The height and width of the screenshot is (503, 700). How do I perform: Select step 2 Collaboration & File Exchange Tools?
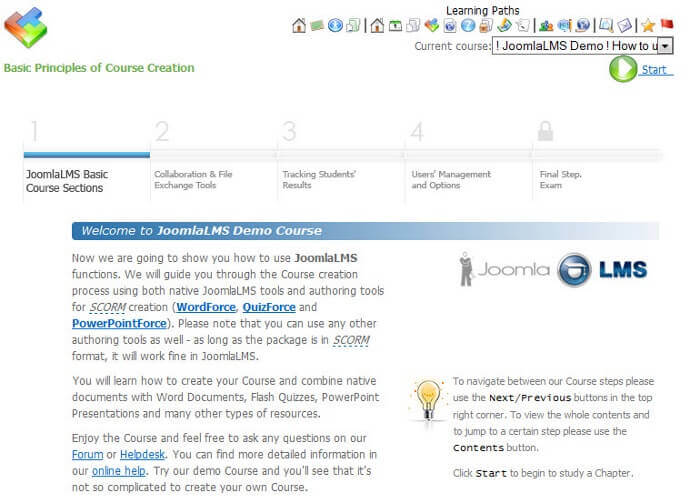[x=193, y=179]
